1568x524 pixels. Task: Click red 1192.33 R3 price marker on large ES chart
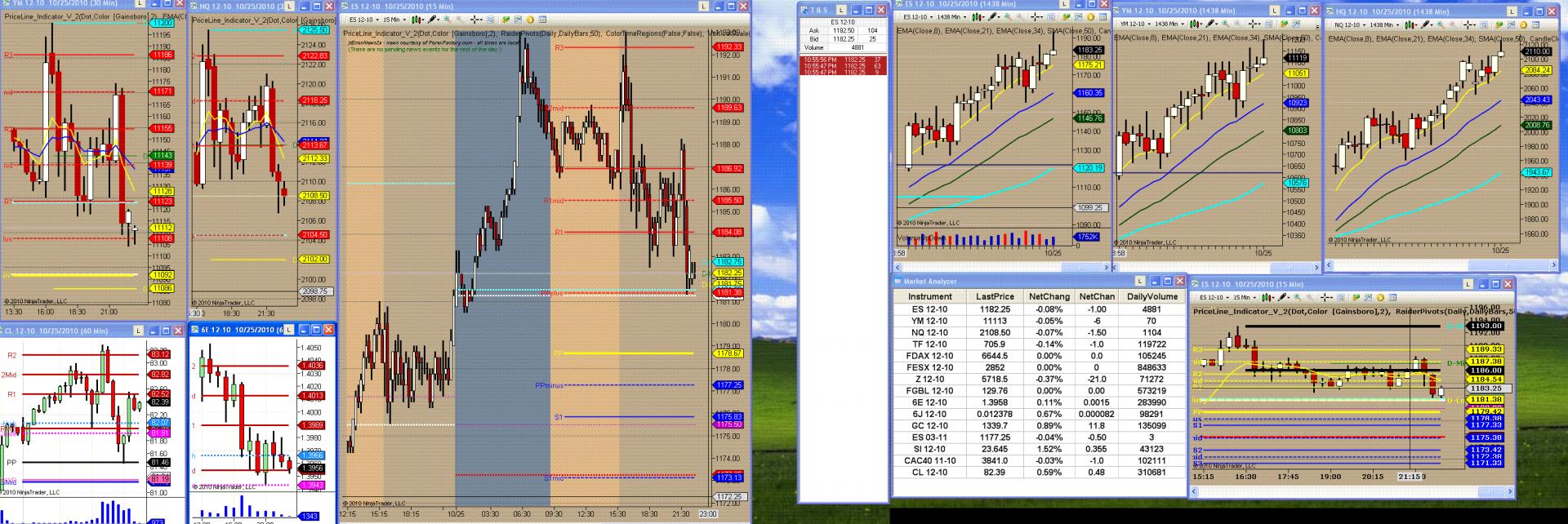click(729, 47)
